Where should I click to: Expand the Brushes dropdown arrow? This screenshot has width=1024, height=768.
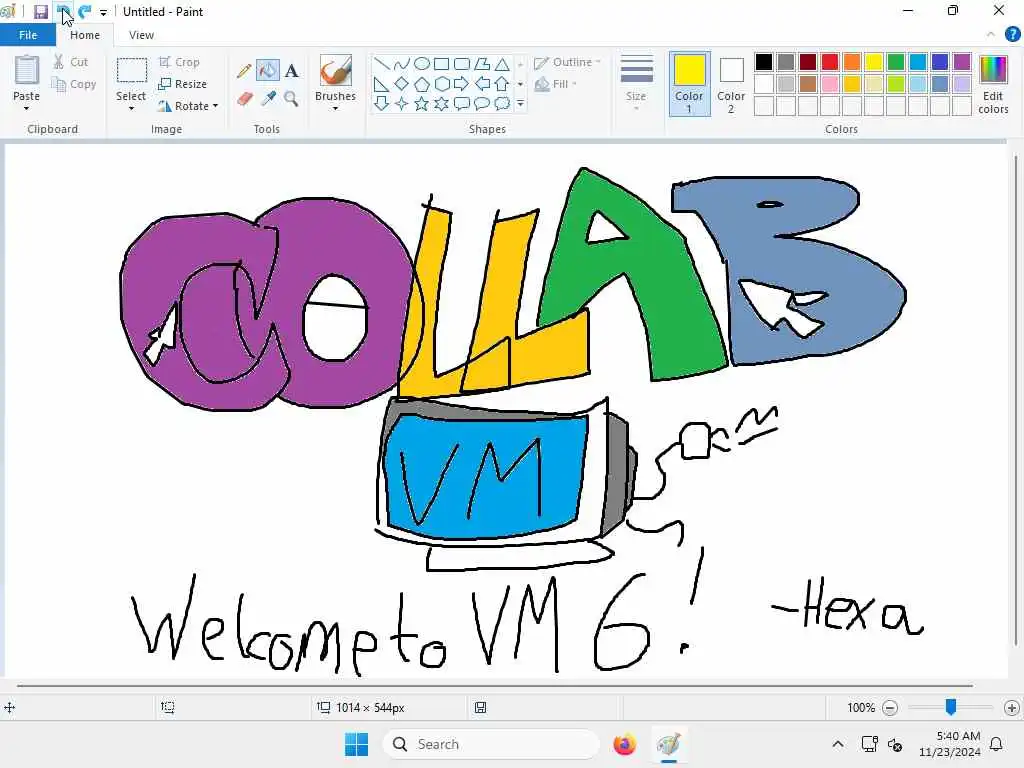click(336, 108)
